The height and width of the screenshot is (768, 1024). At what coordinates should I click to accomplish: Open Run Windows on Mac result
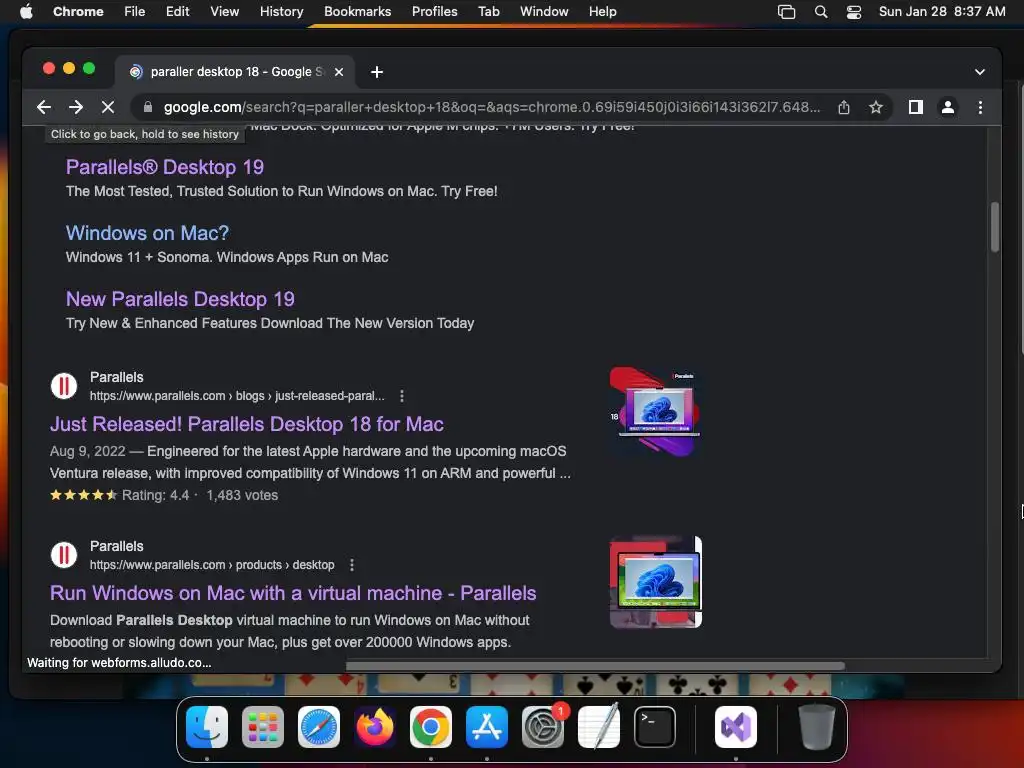click(293, 593)
